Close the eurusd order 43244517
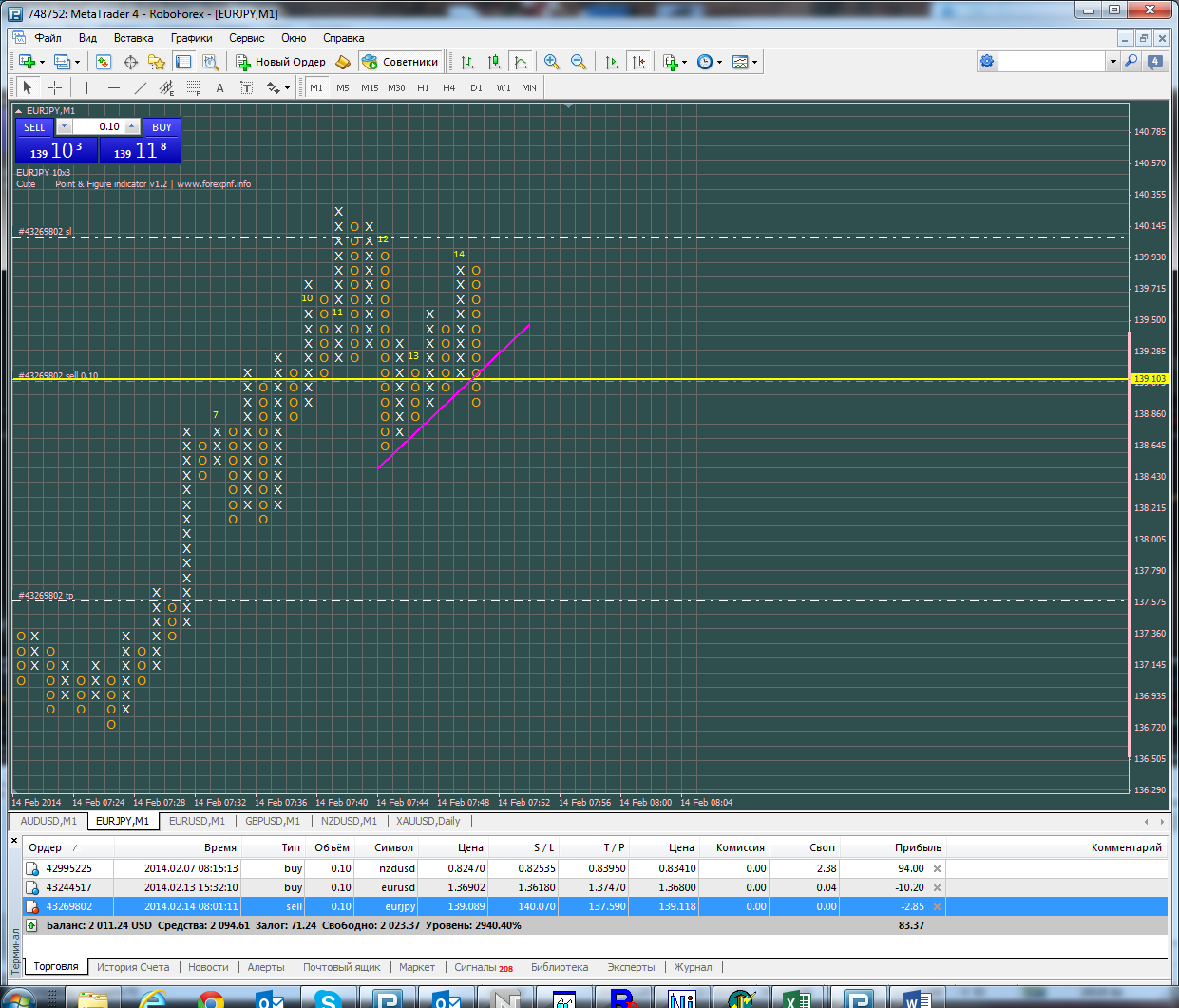1179x1008 pixels. (938, 887)
